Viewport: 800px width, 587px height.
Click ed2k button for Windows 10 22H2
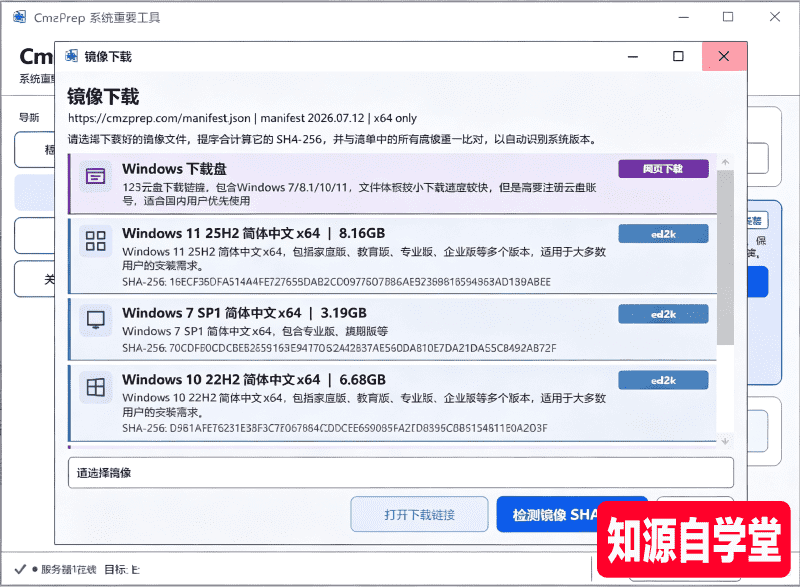pos(663,380)
